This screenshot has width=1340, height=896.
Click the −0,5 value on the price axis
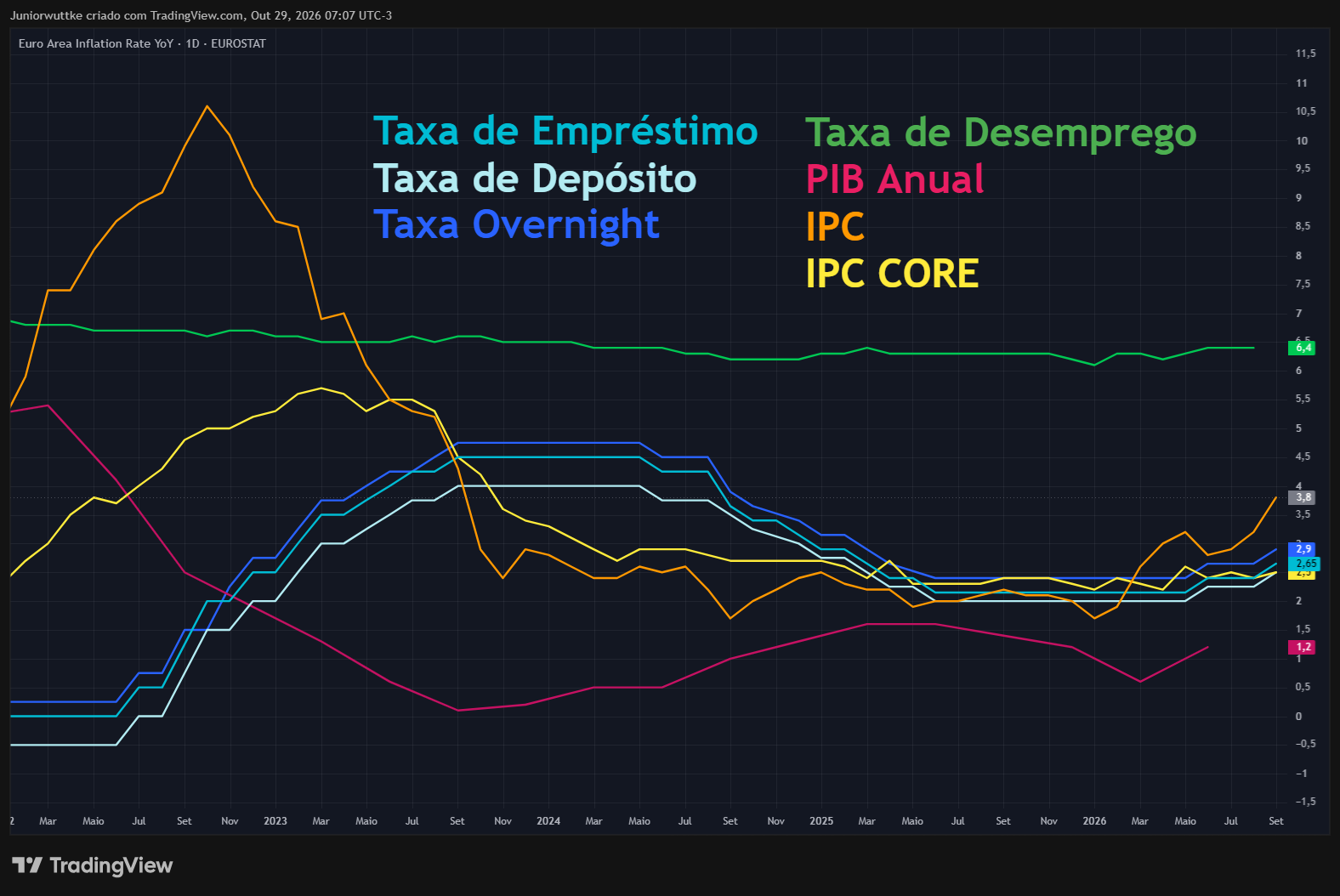(x=1305, y=744)
